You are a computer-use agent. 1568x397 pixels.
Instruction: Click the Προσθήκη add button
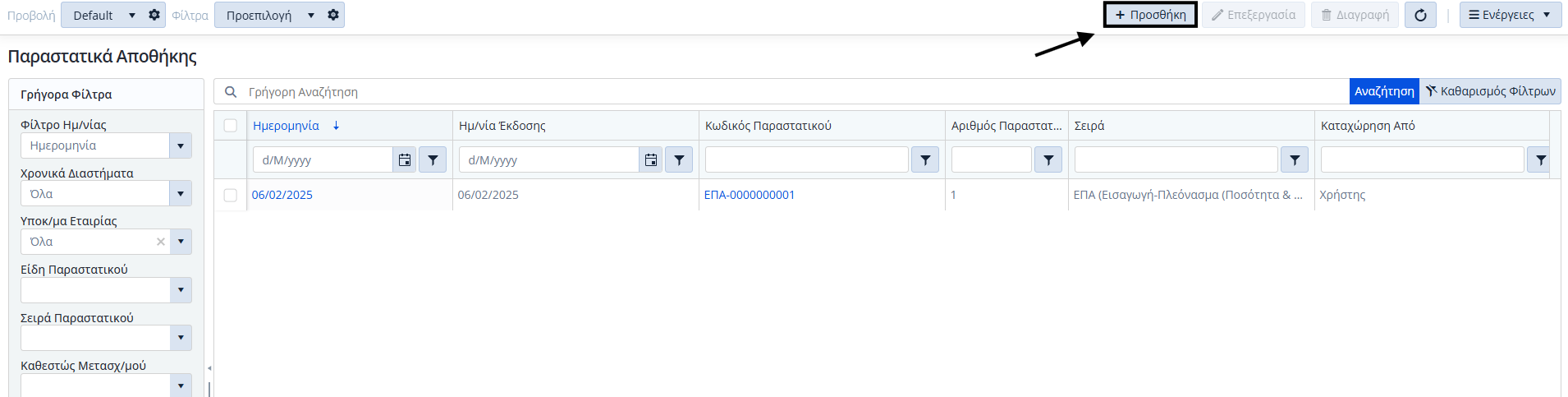(x=1150, y=15)
